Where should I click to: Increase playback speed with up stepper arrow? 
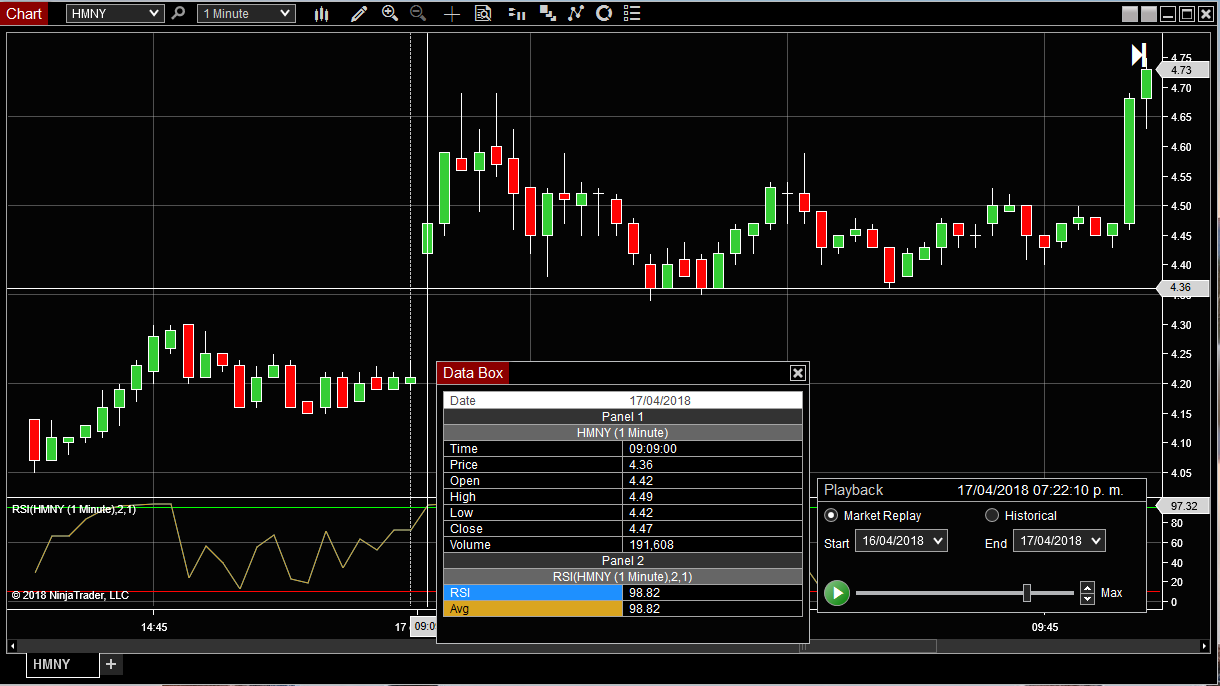(1088, 588)
